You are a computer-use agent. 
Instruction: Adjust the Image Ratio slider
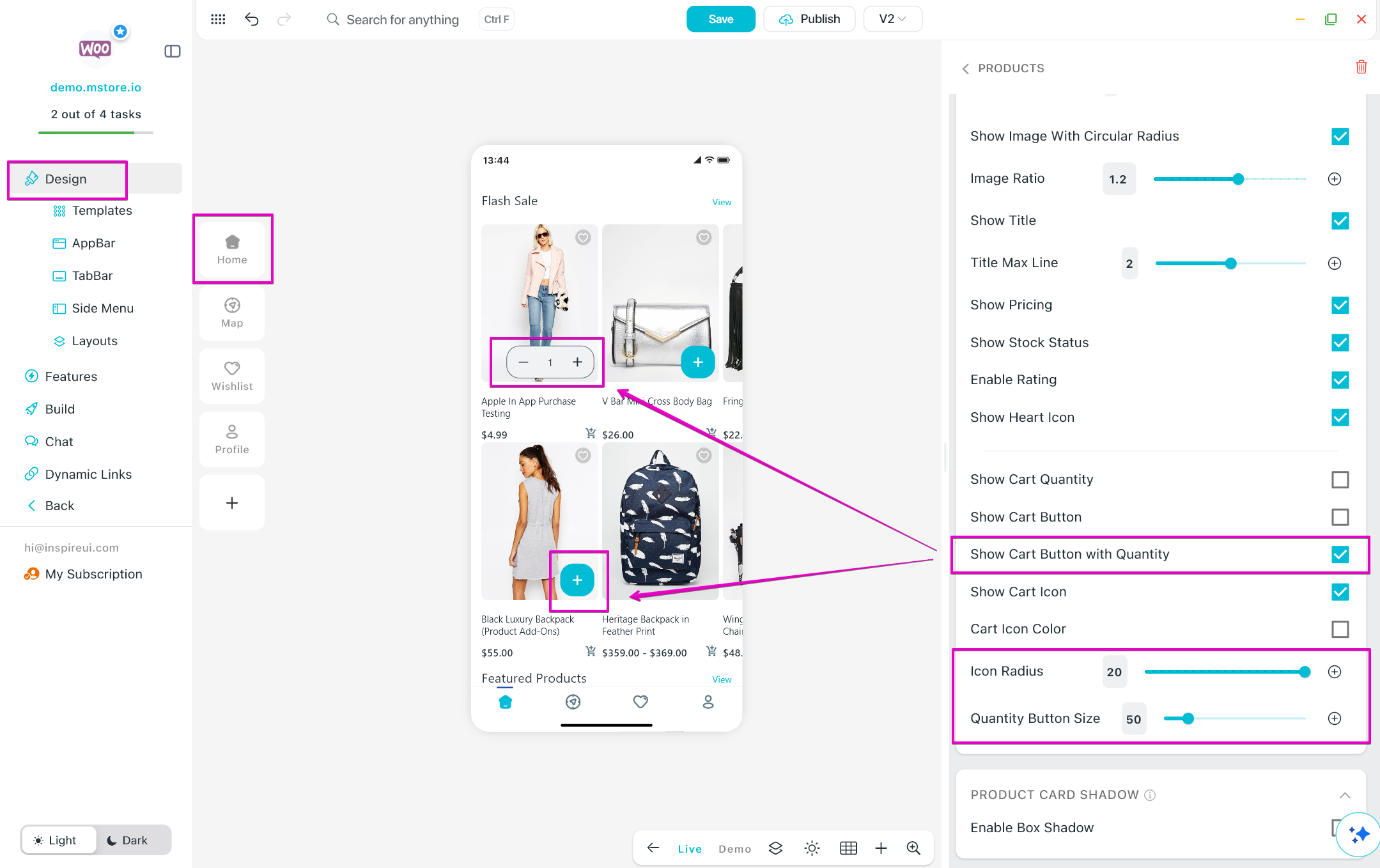[x=1238, y=179]
